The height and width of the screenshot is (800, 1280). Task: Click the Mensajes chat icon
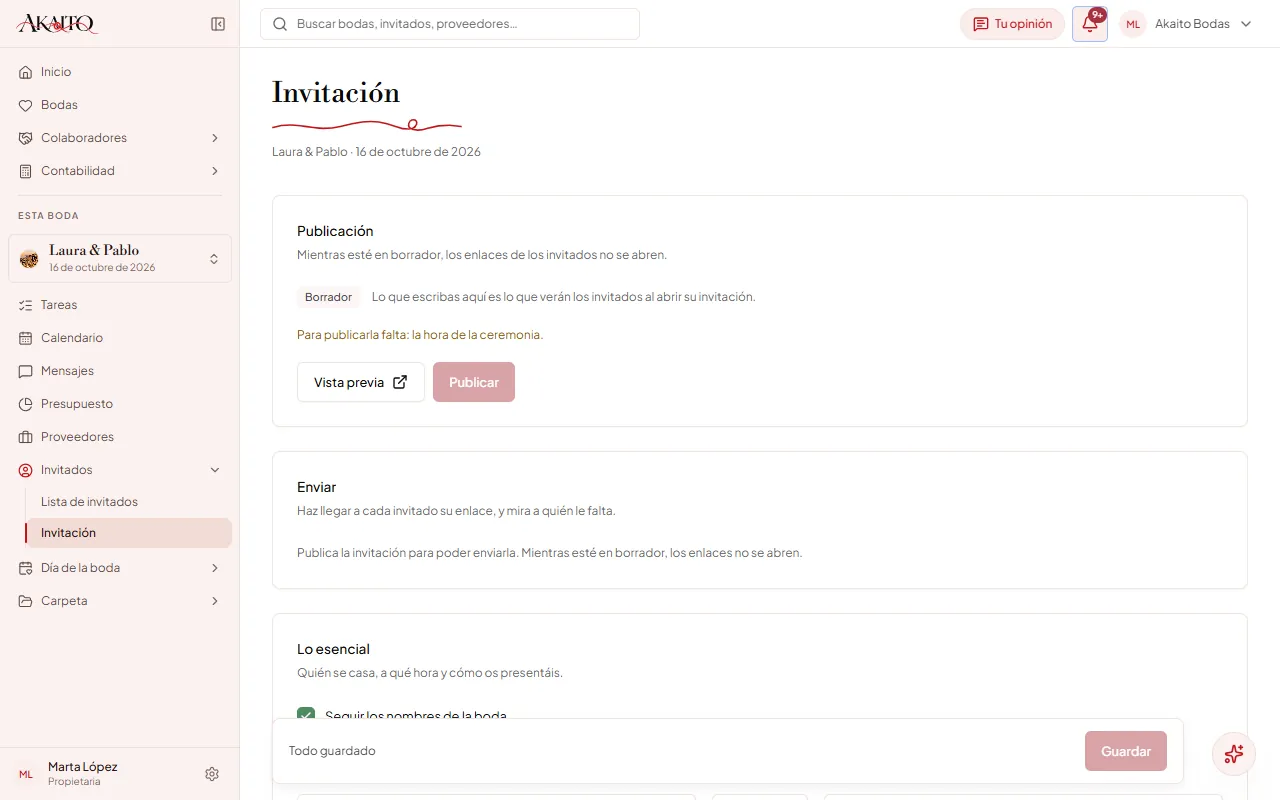(x=26, y=371)
